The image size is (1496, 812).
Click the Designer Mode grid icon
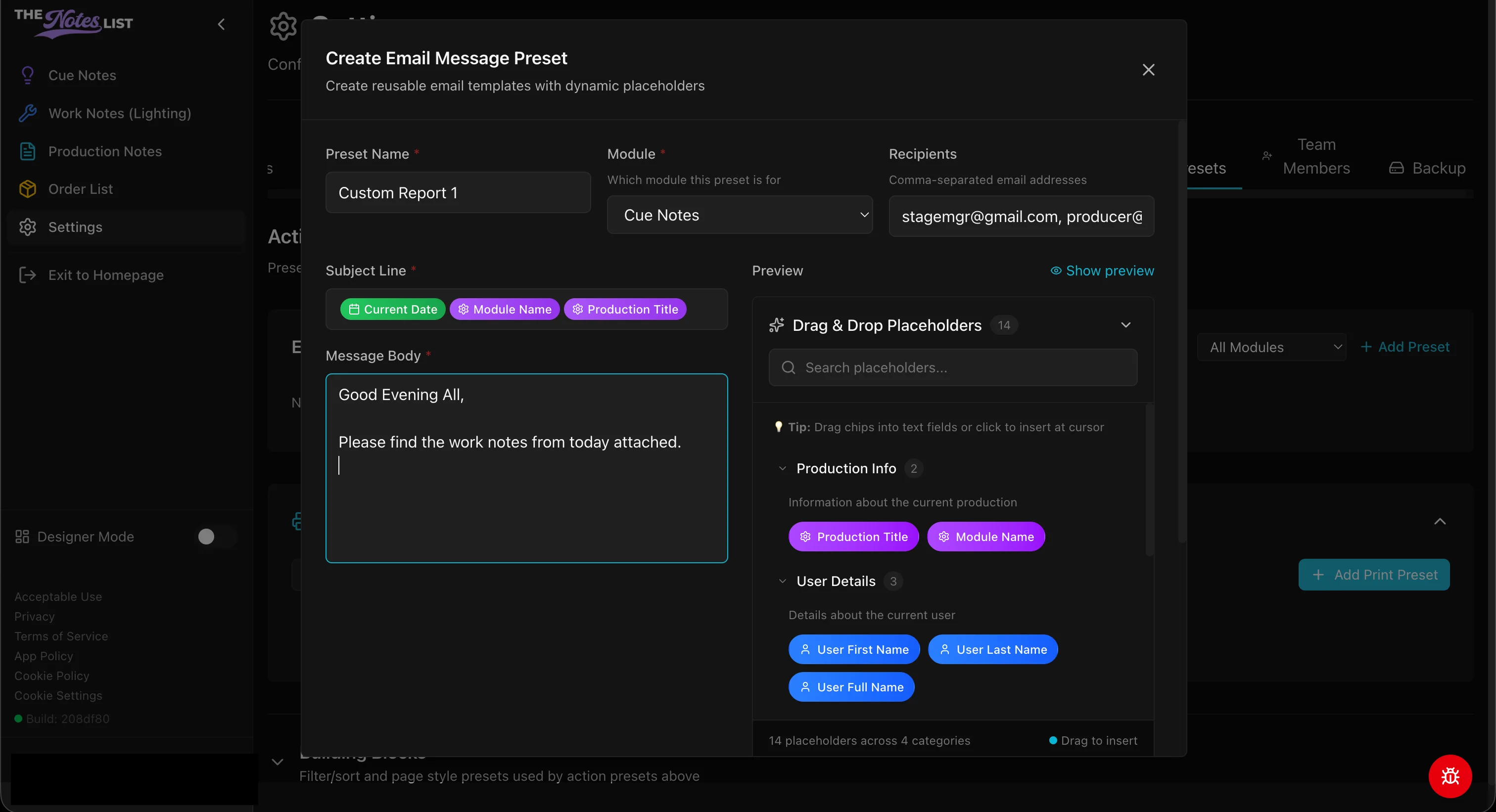coord(22,536)
